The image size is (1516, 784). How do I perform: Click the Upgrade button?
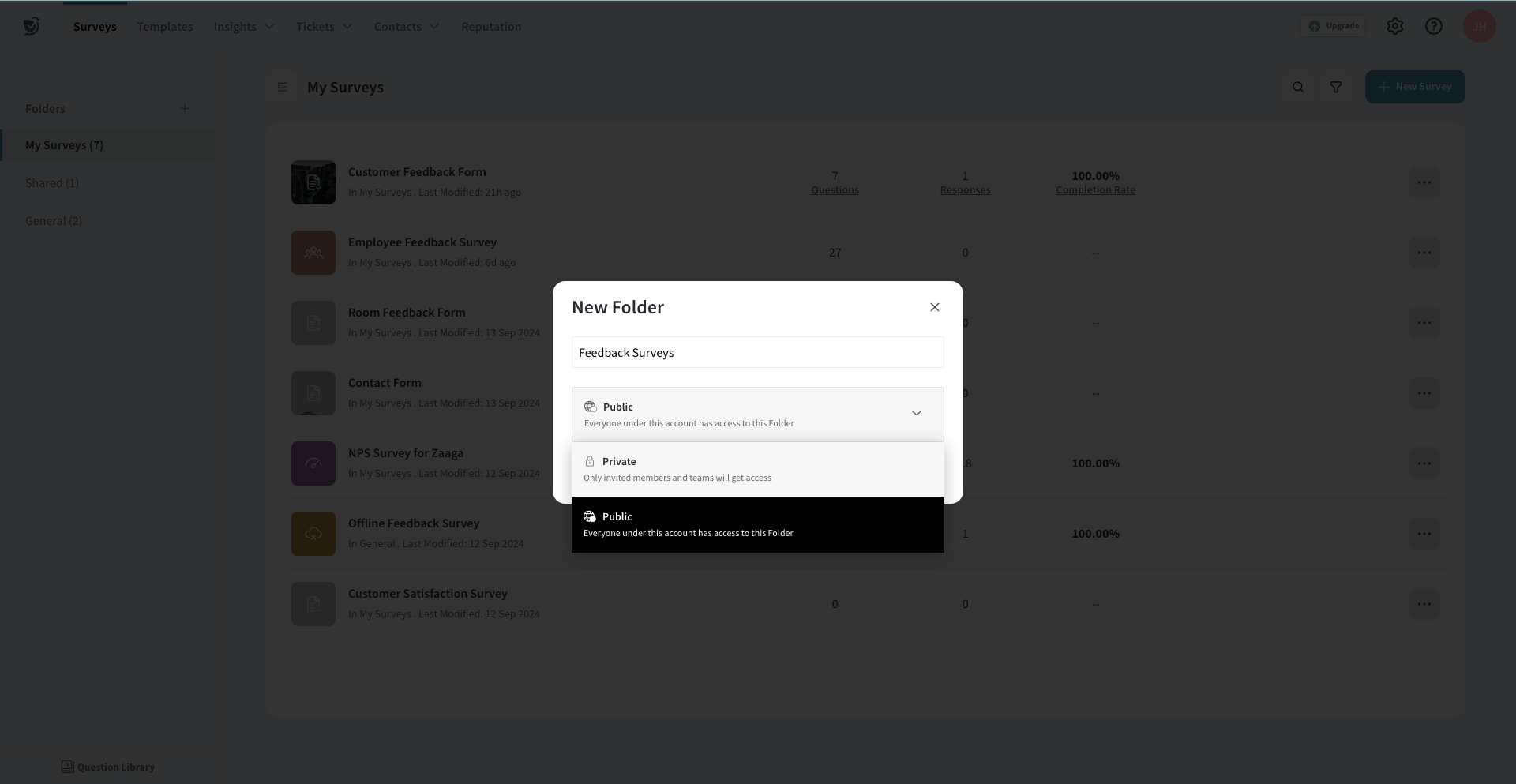[1333, 26]
